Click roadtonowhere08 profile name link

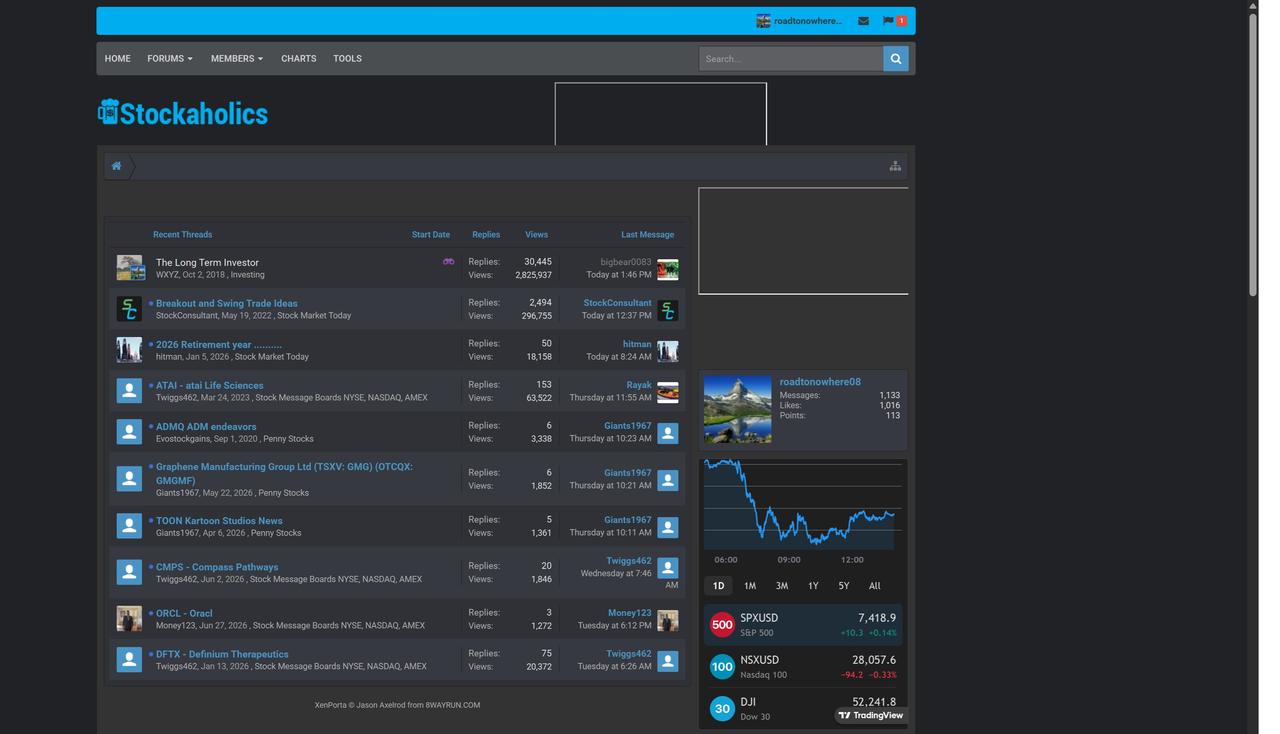click(820, 382)
